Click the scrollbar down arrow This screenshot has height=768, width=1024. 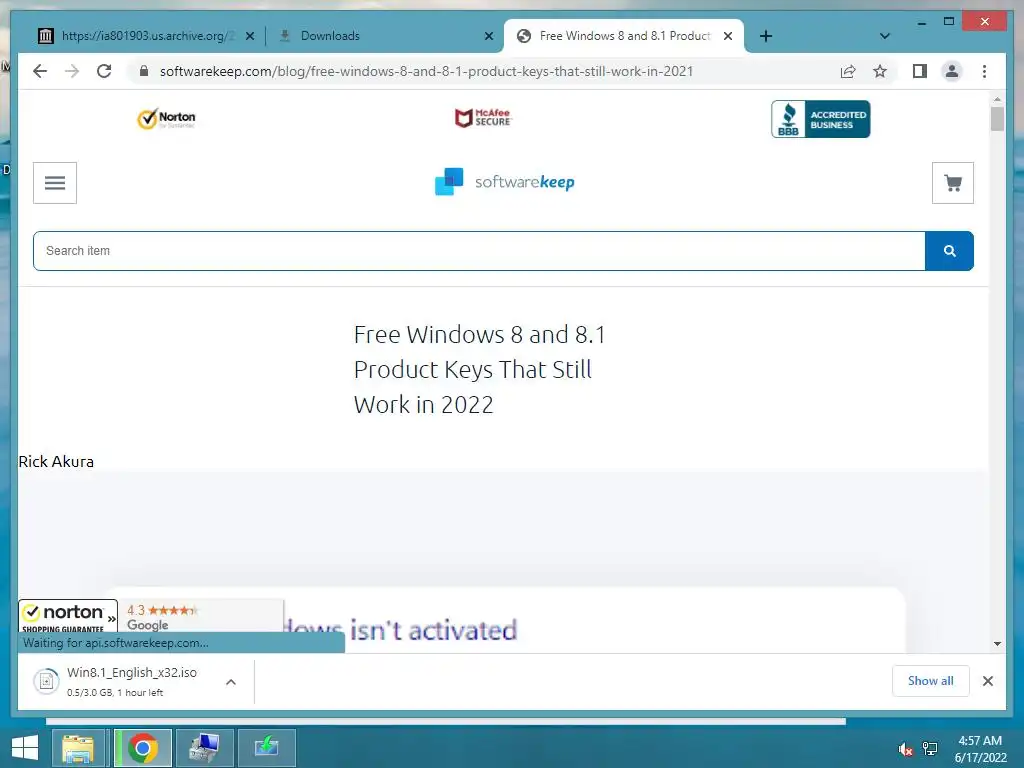[997, 643]
